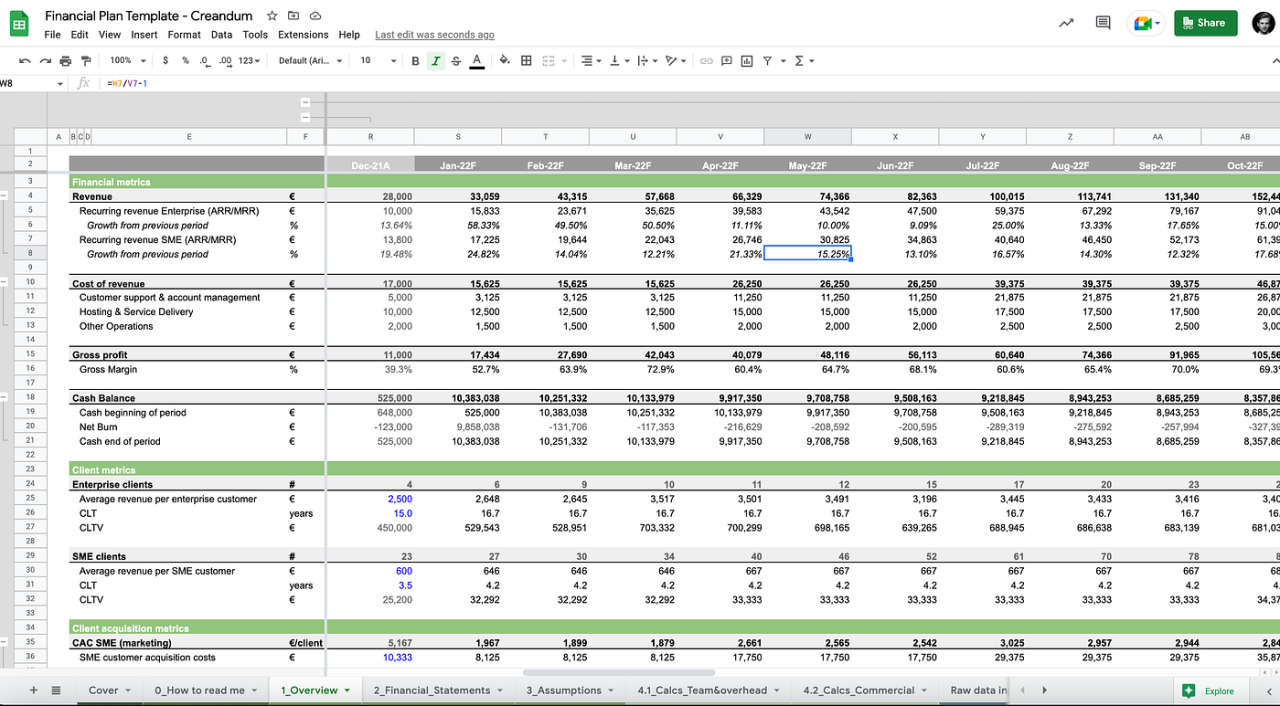Insert a comment using the comment icon
This screenshot has width=1280, height=706.
[x=728, y=61]
